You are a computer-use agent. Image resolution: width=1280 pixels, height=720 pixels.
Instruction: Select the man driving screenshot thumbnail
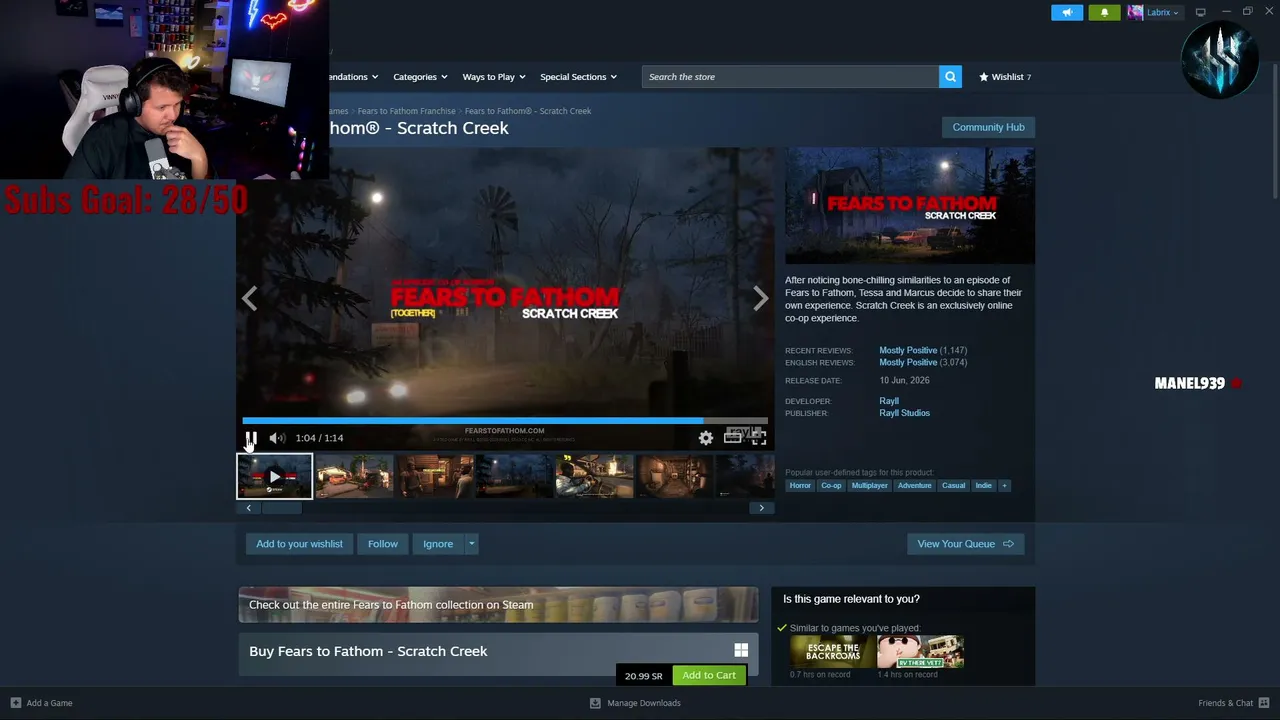pyautogui.click(x=594, y=476)
